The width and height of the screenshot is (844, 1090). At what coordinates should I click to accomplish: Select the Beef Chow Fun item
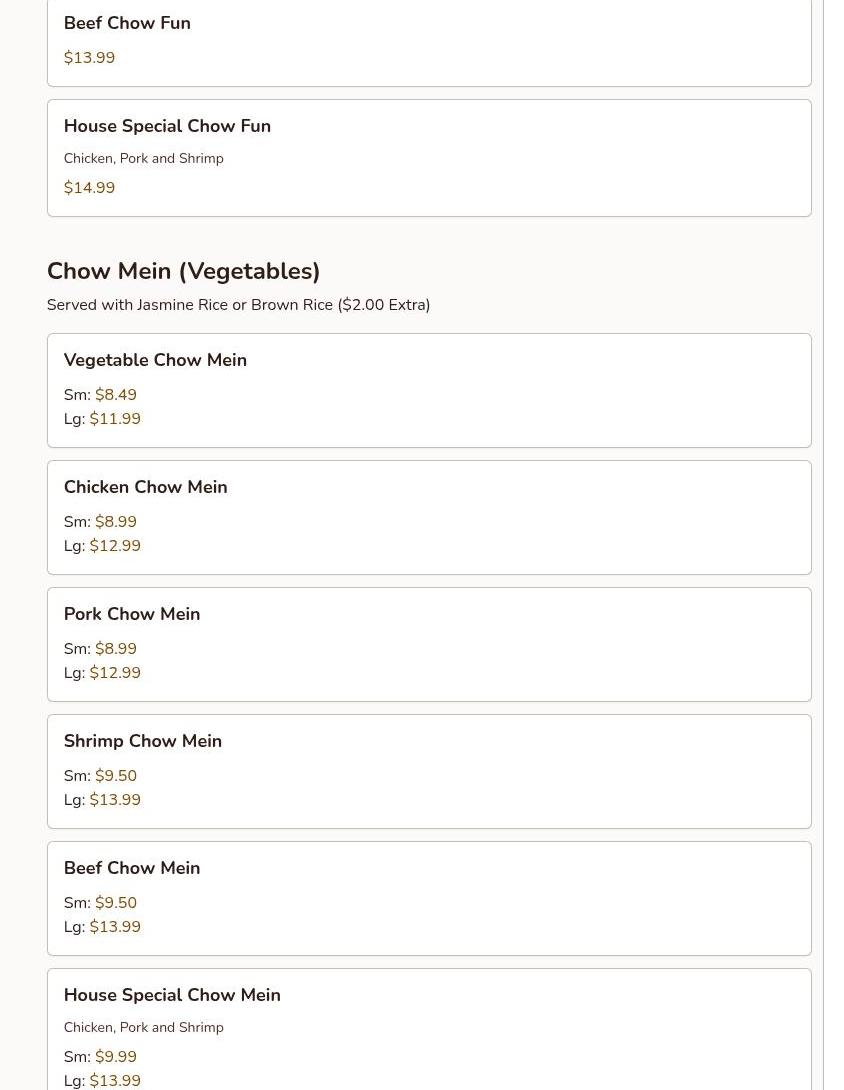pos(127,23)
